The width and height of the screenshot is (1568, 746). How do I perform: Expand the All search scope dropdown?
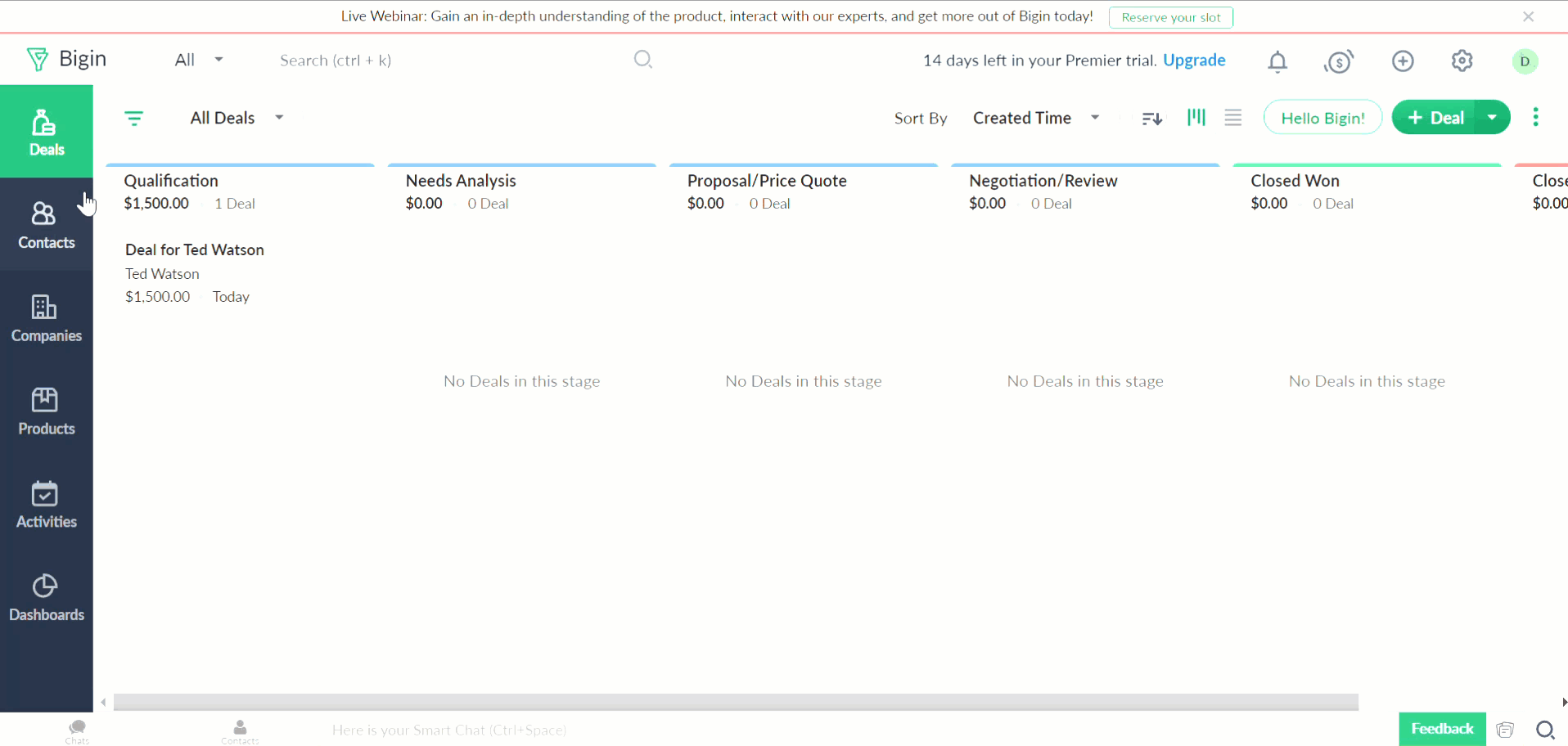click(199, 60)
